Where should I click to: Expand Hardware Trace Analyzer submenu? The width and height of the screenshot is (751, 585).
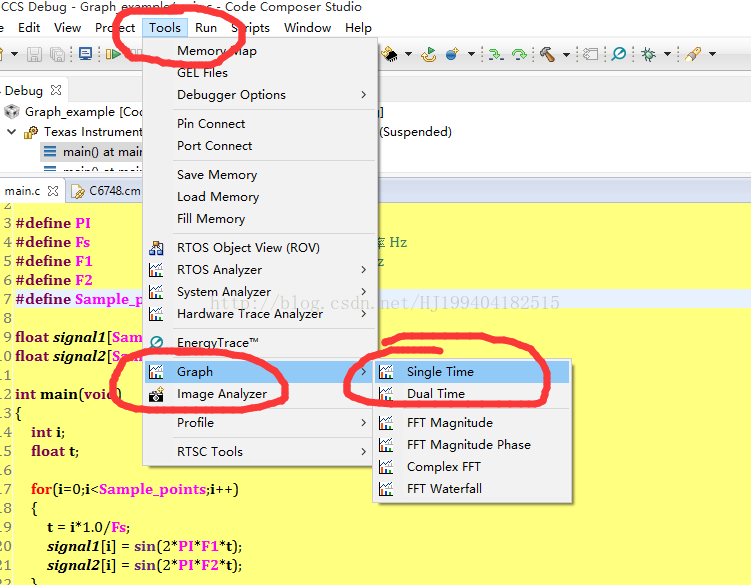pos(260,314)
